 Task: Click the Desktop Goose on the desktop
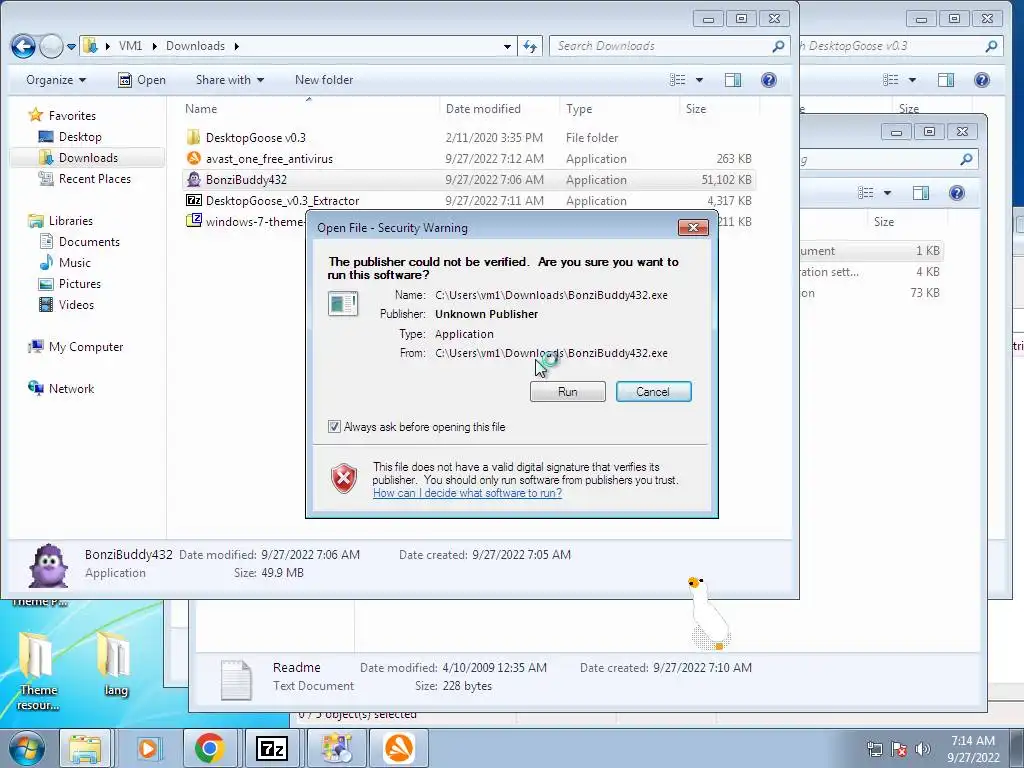[x=709, y=614]
